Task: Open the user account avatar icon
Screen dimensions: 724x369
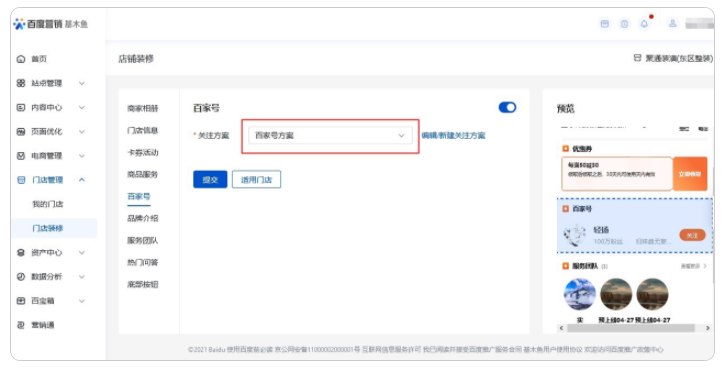Action: coord(673,23)
